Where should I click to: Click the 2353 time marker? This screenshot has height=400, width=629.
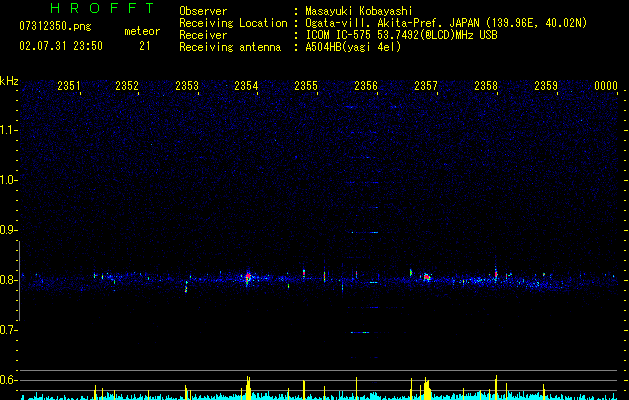pyautogui.click(x=187, y=86)
